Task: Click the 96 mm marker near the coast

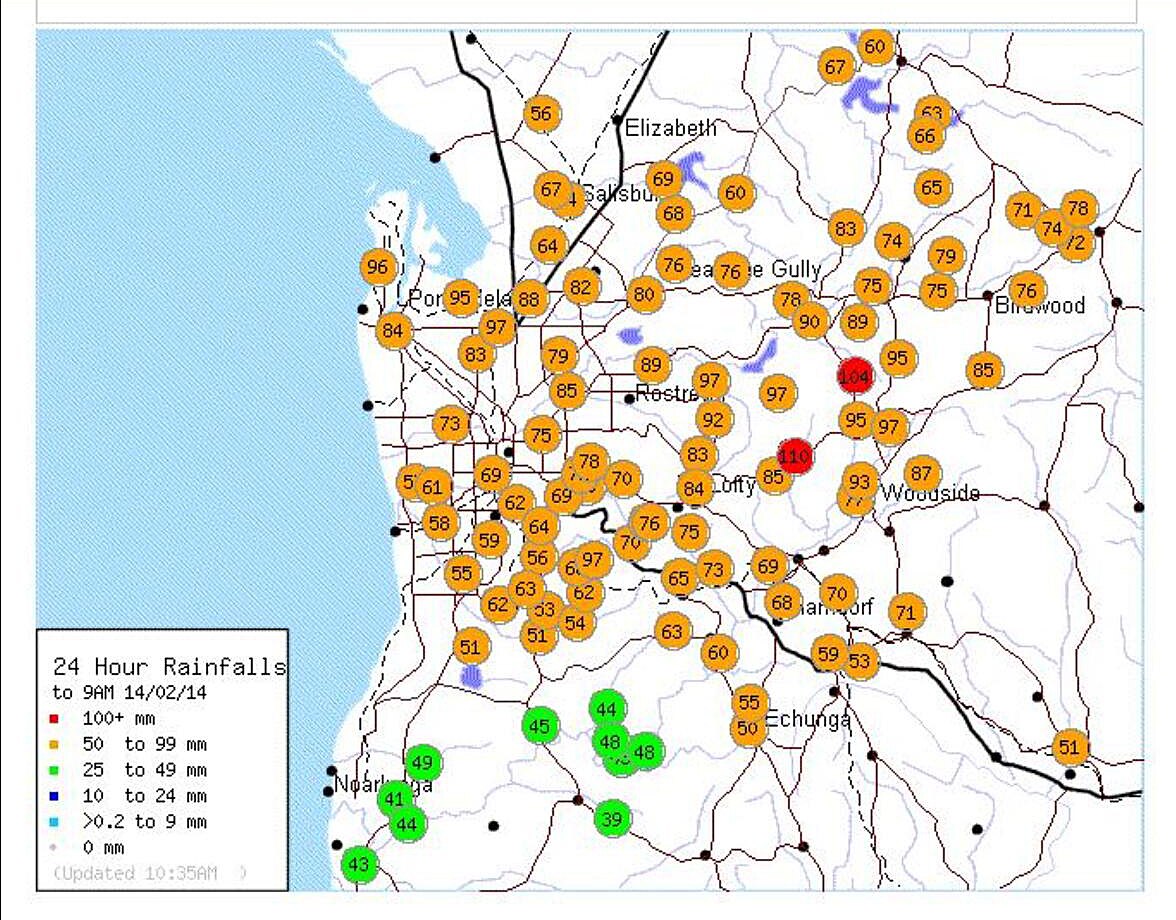Action: (x=378, y=267)
